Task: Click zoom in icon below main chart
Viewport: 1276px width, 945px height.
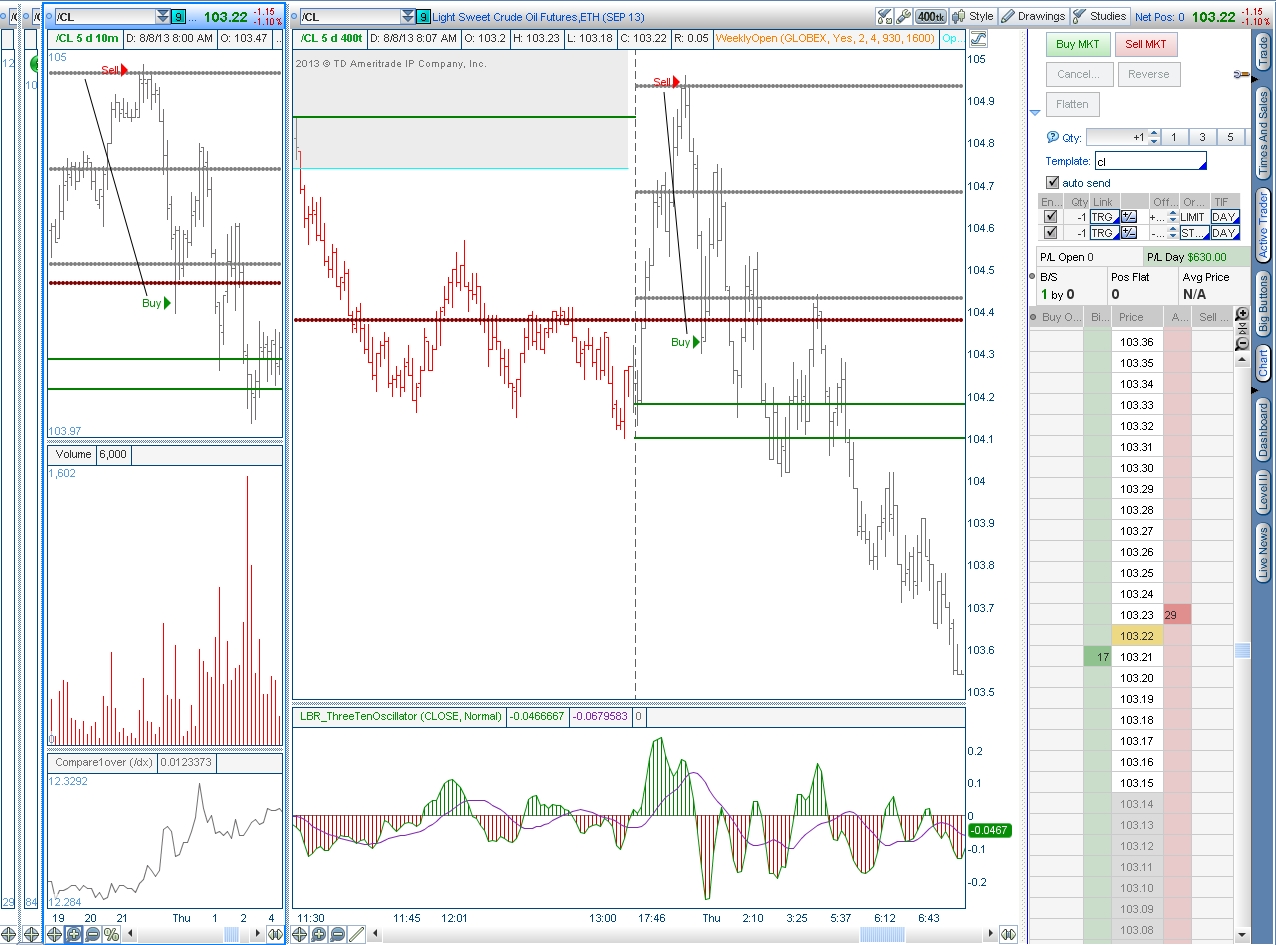Action: coord(319,934)
